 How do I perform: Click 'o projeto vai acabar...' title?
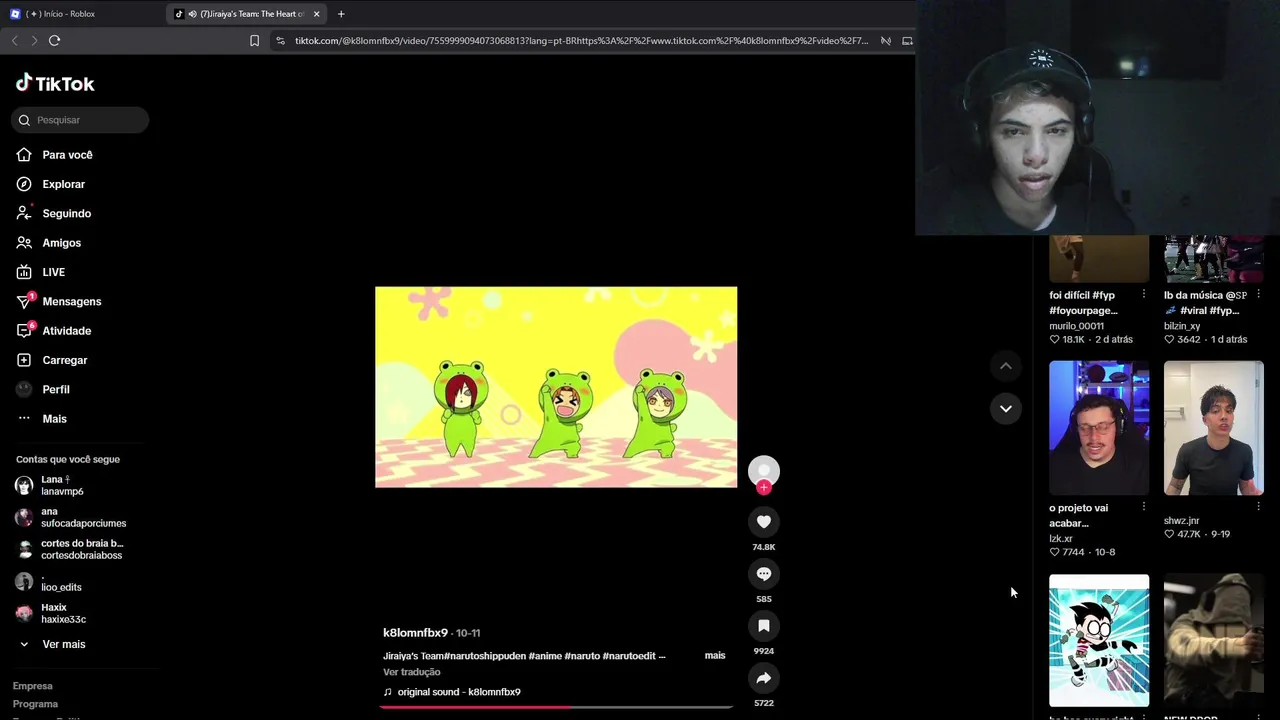1079,515
